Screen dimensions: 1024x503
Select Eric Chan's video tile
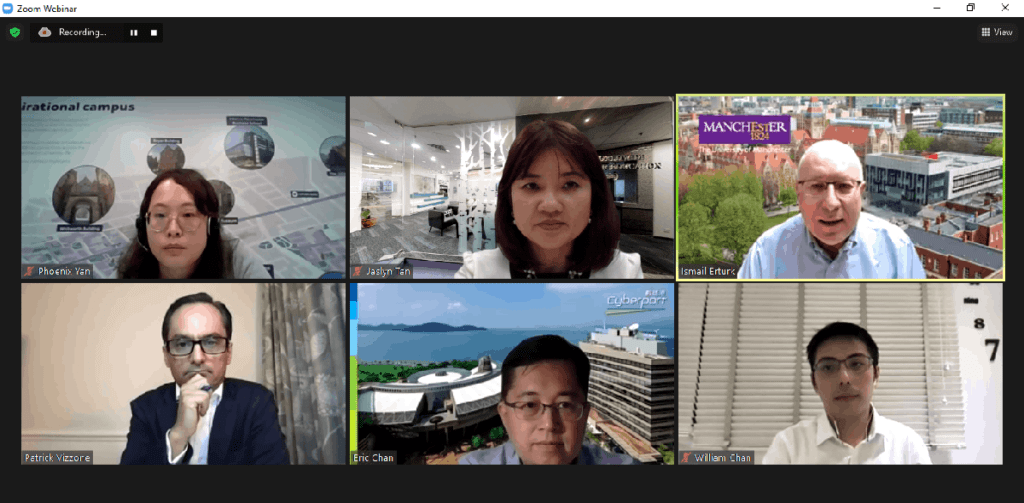pos(511,374)
